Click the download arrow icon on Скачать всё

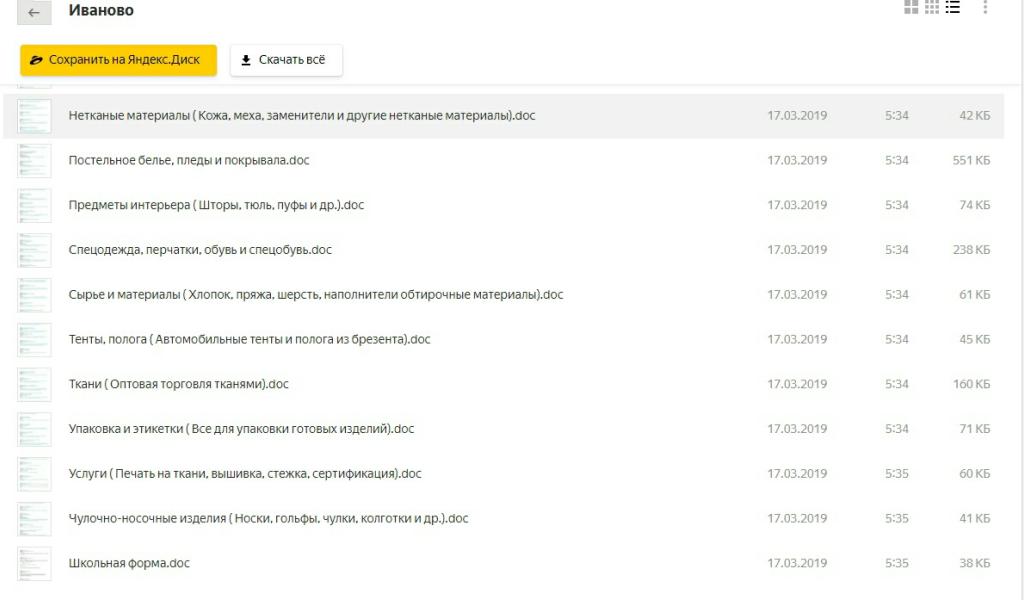[x=245, y=60]
